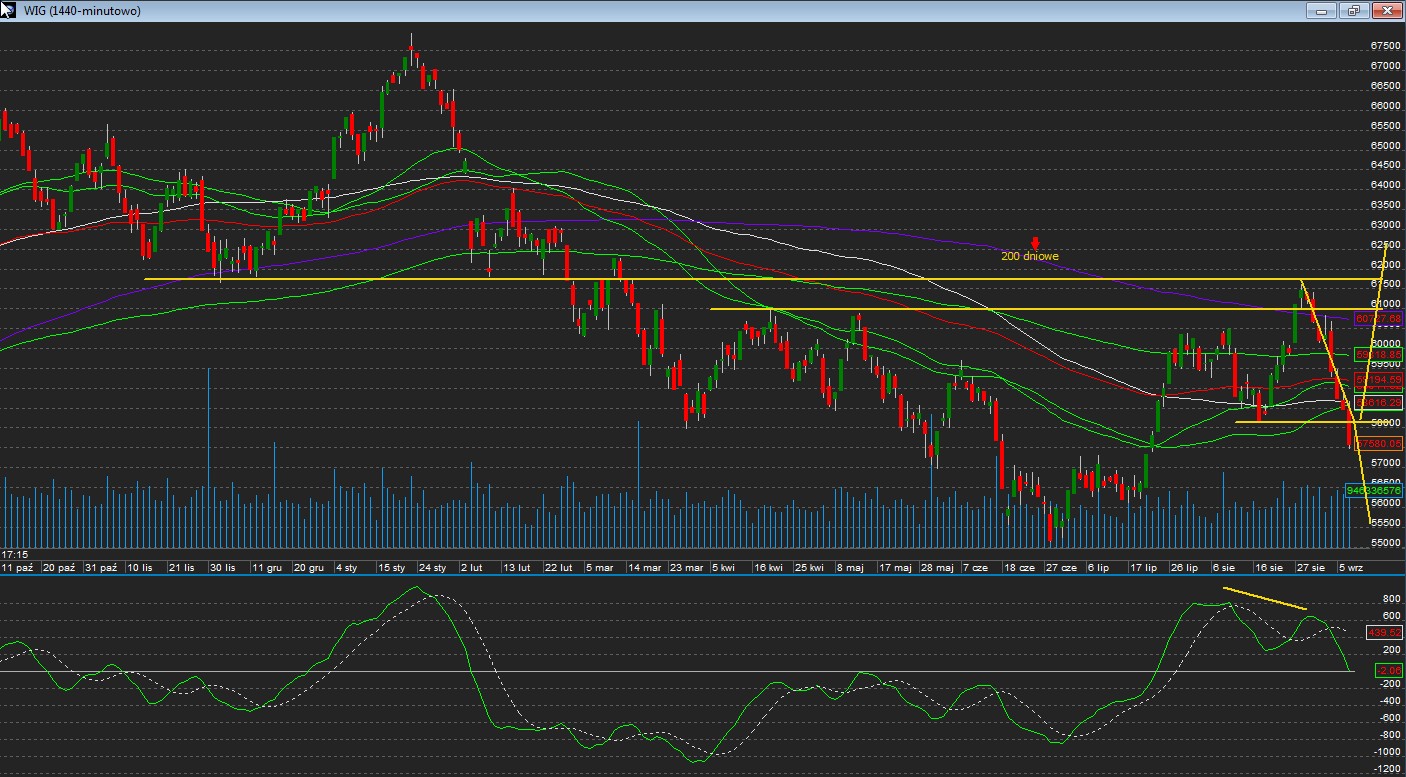Click the blue 946336576 volume label
The height and width of the screenshot is (777, 1406).
click(1374, 491)
